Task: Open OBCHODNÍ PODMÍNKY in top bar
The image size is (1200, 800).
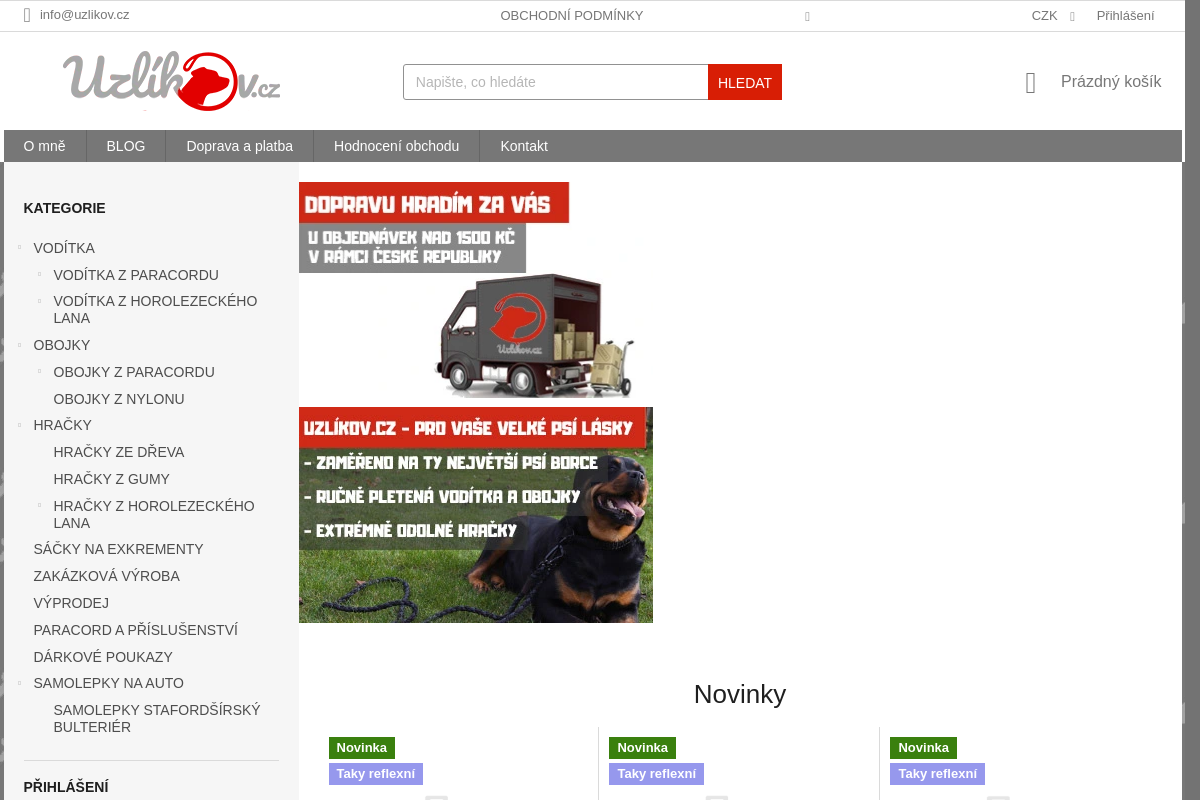Action: click(572, 16)
